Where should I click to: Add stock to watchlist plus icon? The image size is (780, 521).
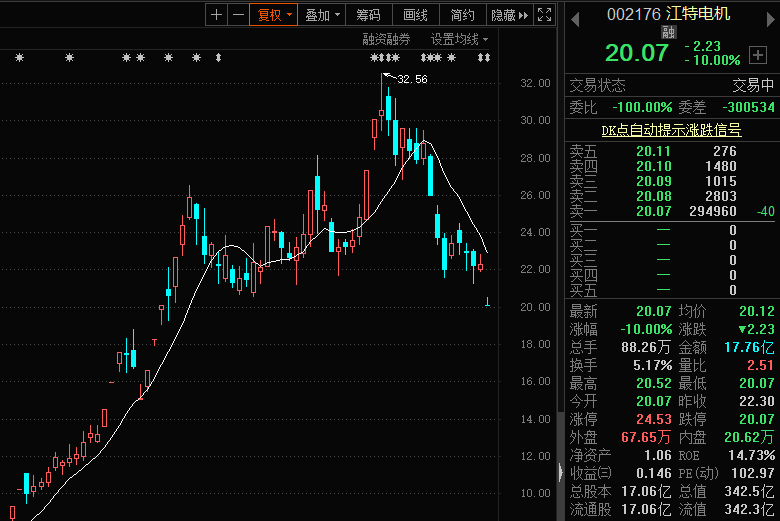(x=758, y=55)
